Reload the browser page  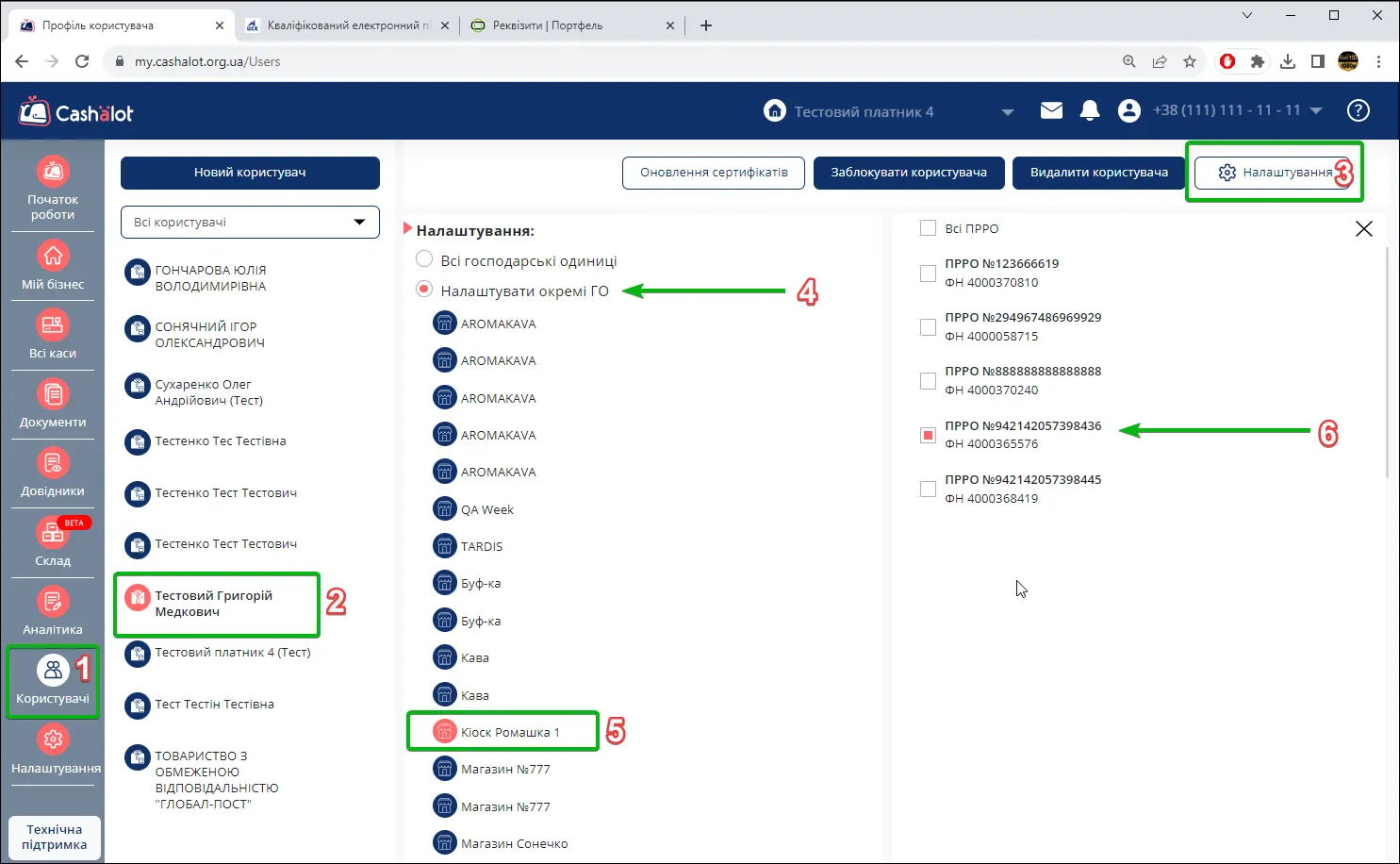[82, 61]
